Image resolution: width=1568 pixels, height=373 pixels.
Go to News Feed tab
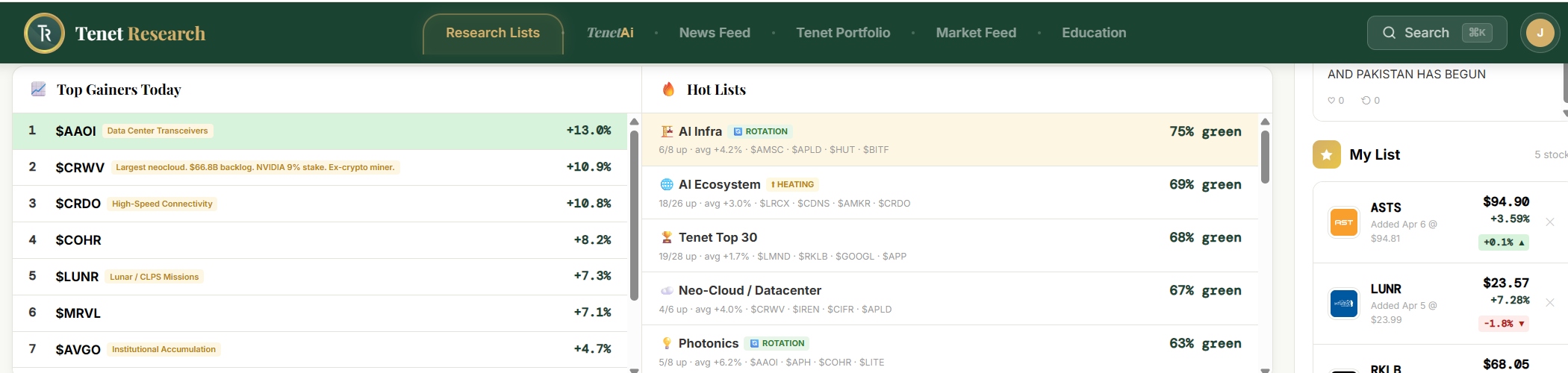click(x=715, y=33)
